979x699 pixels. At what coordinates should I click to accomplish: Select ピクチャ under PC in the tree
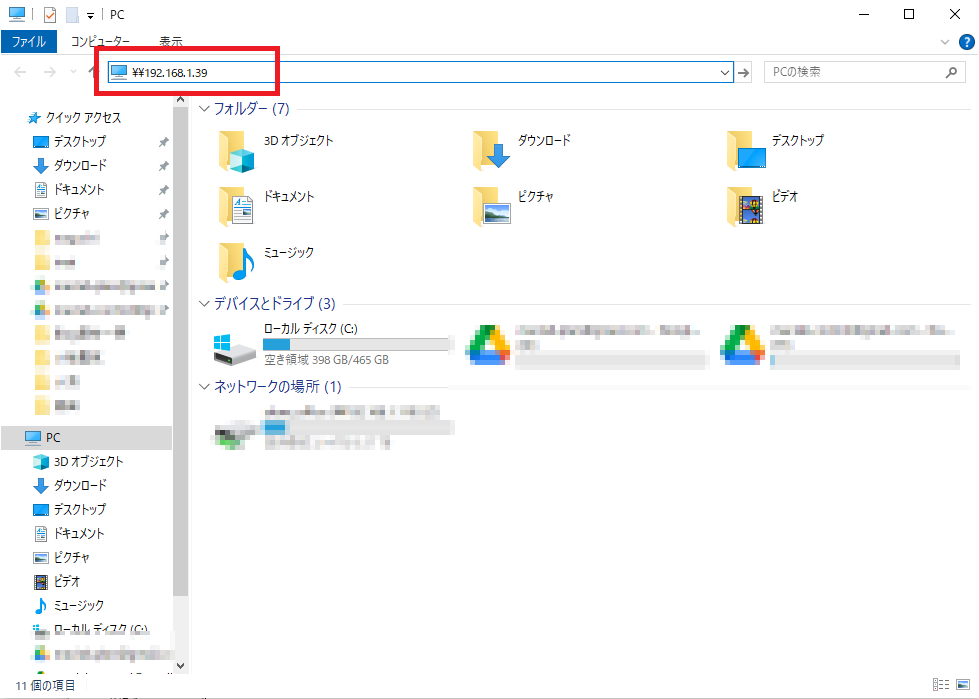61,557
